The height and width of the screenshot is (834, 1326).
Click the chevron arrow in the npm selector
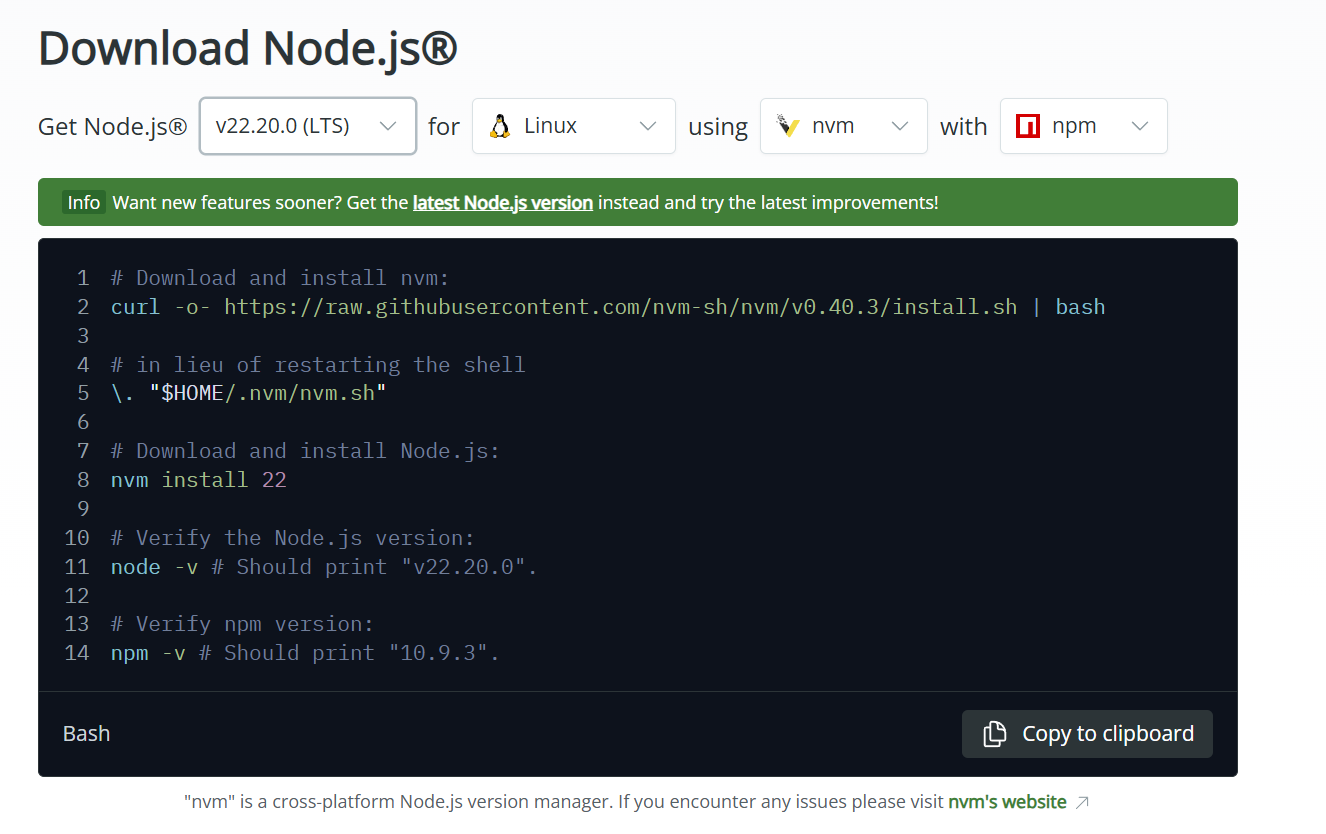tap(1140, 126)
